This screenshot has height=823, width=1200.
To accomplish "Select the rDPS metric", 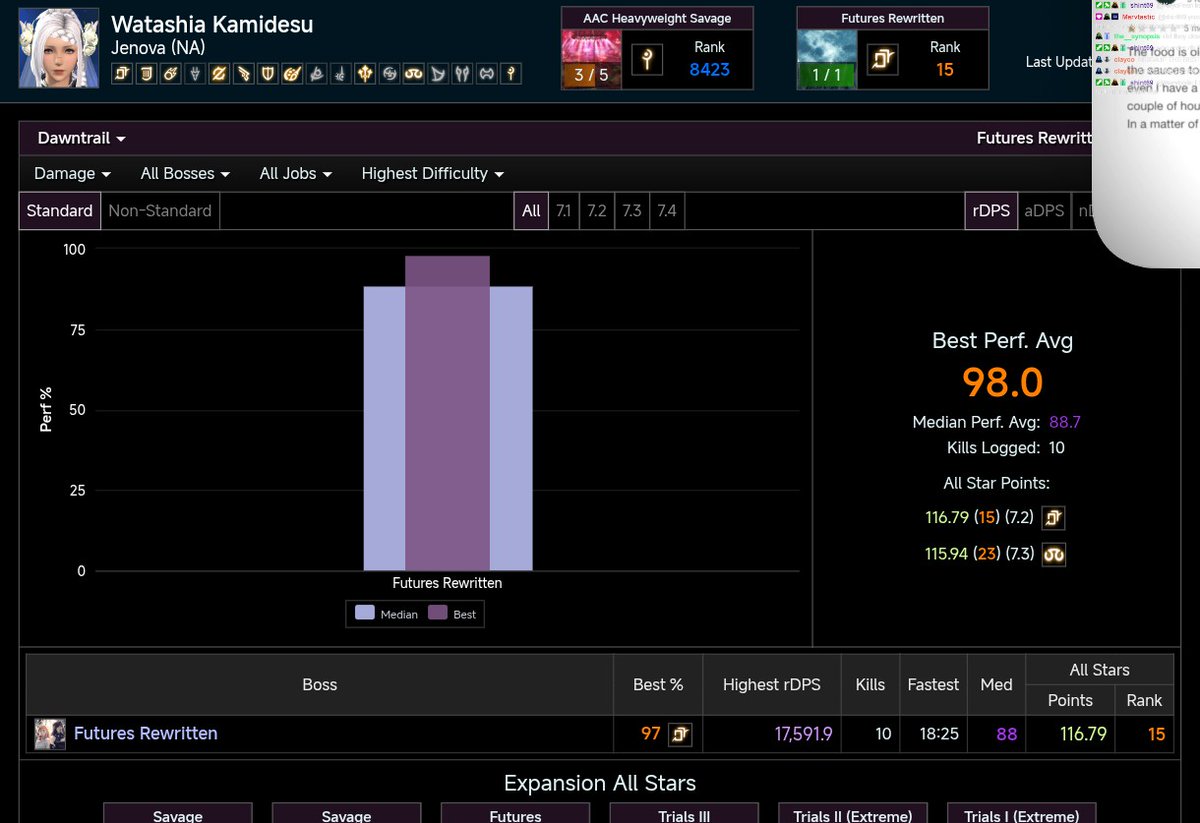I will coord(991,211).
